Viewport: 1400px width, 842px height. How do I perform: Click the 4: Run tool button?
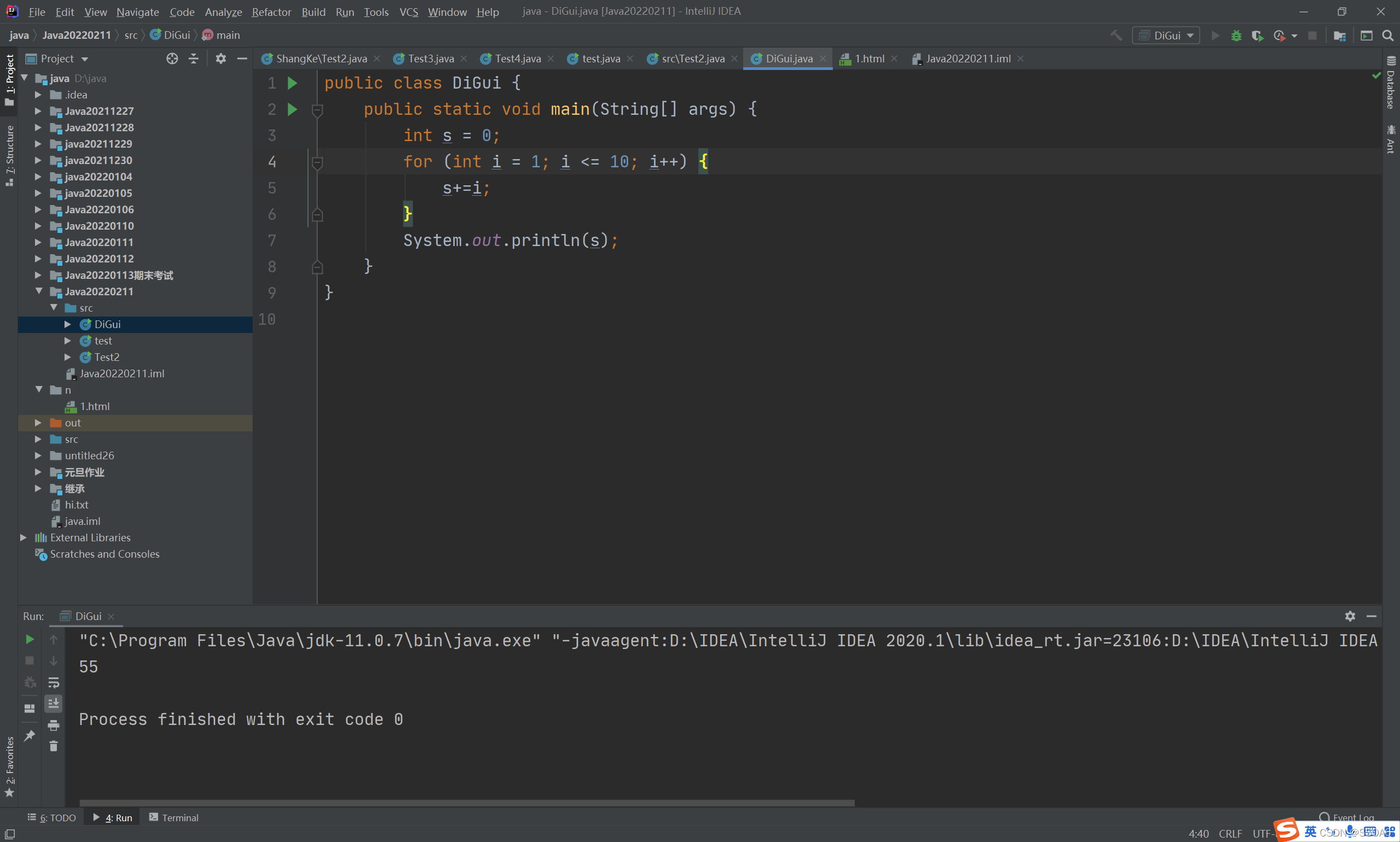[112, 817]
